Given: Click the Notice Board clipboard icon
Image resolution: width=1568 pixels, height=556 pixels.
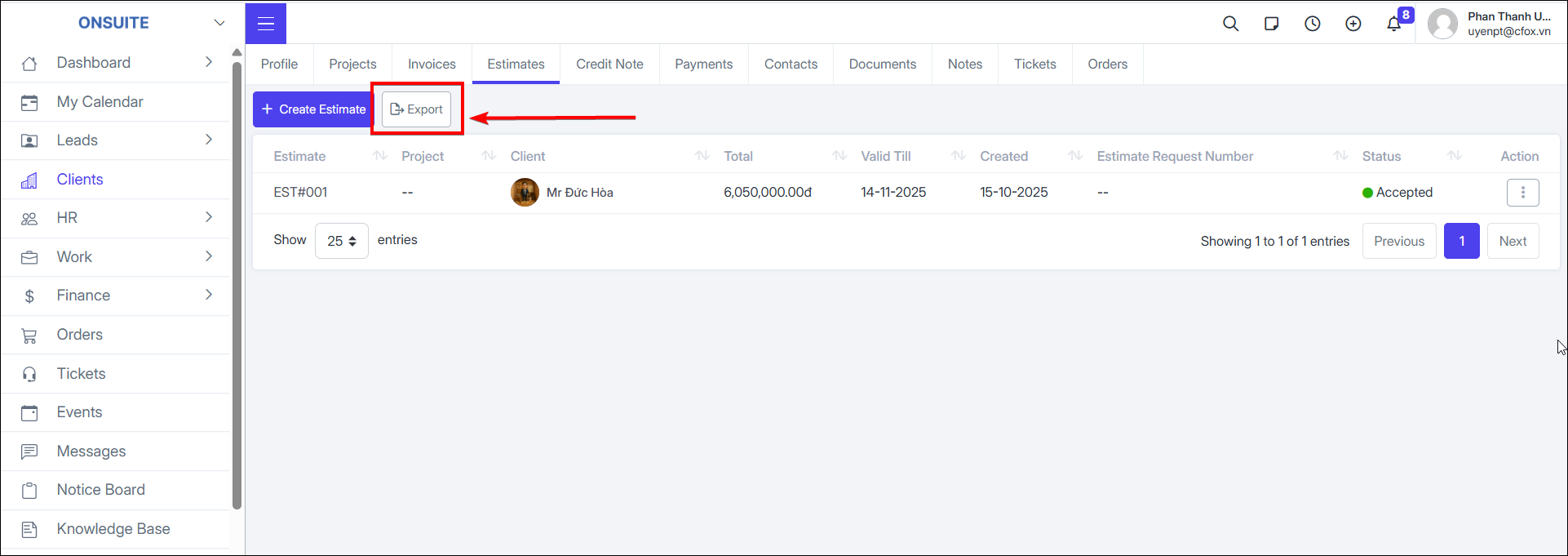Looking at the screenshot, I should click(x=29, y=490).
